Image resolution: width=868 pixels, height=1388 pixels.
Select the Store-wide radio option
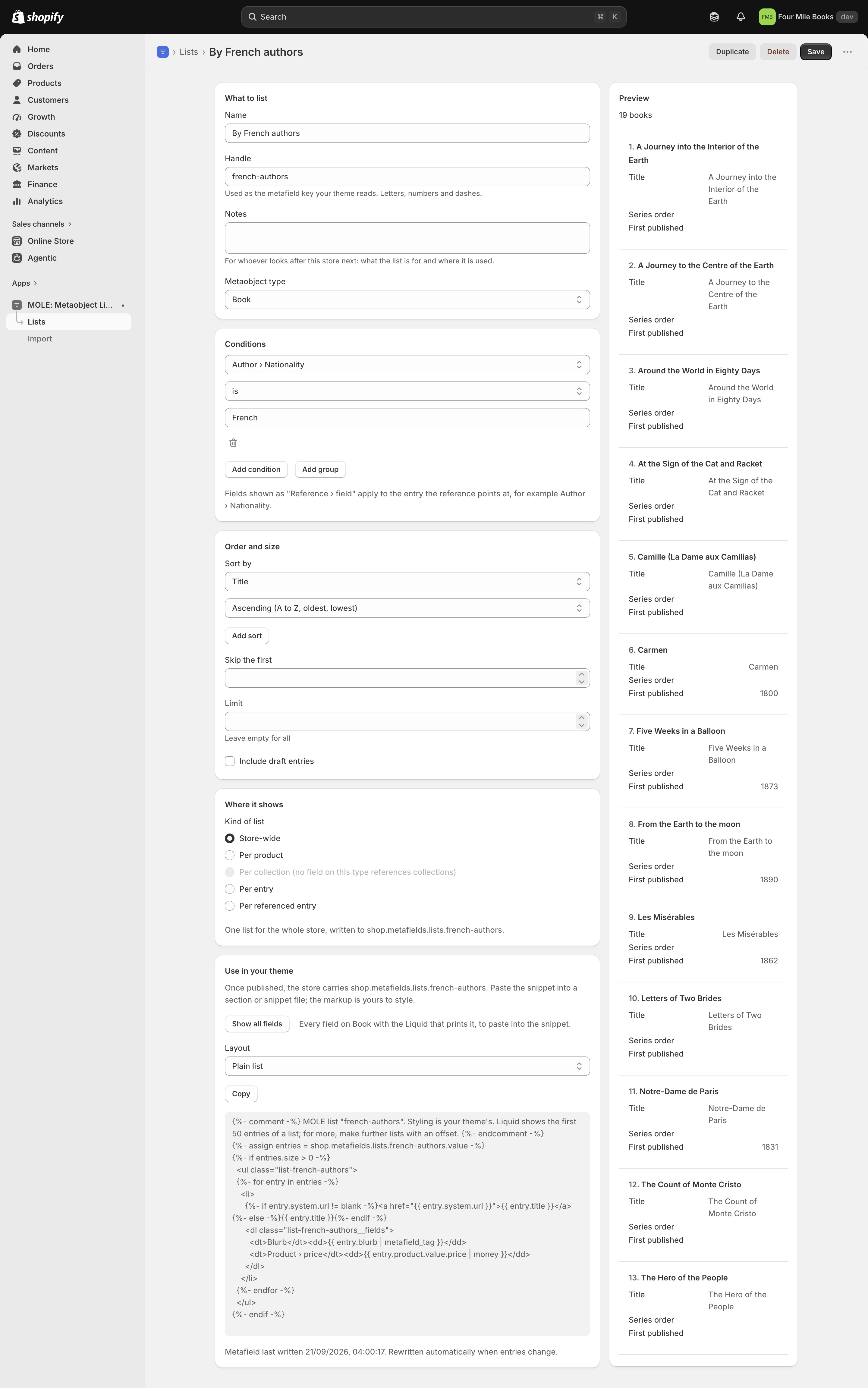coord(230,839)
